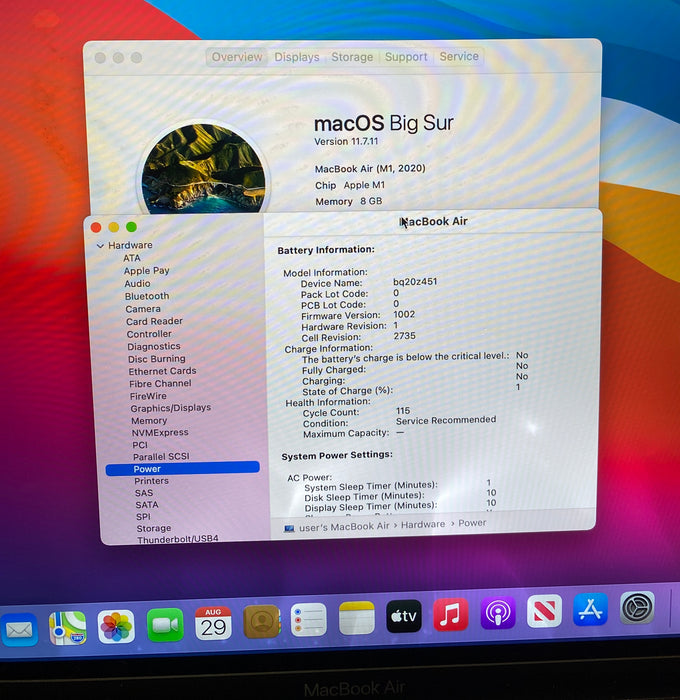Select FireWire in the Hardware list
The image size is (680, 700).
(x=148, y=396)
